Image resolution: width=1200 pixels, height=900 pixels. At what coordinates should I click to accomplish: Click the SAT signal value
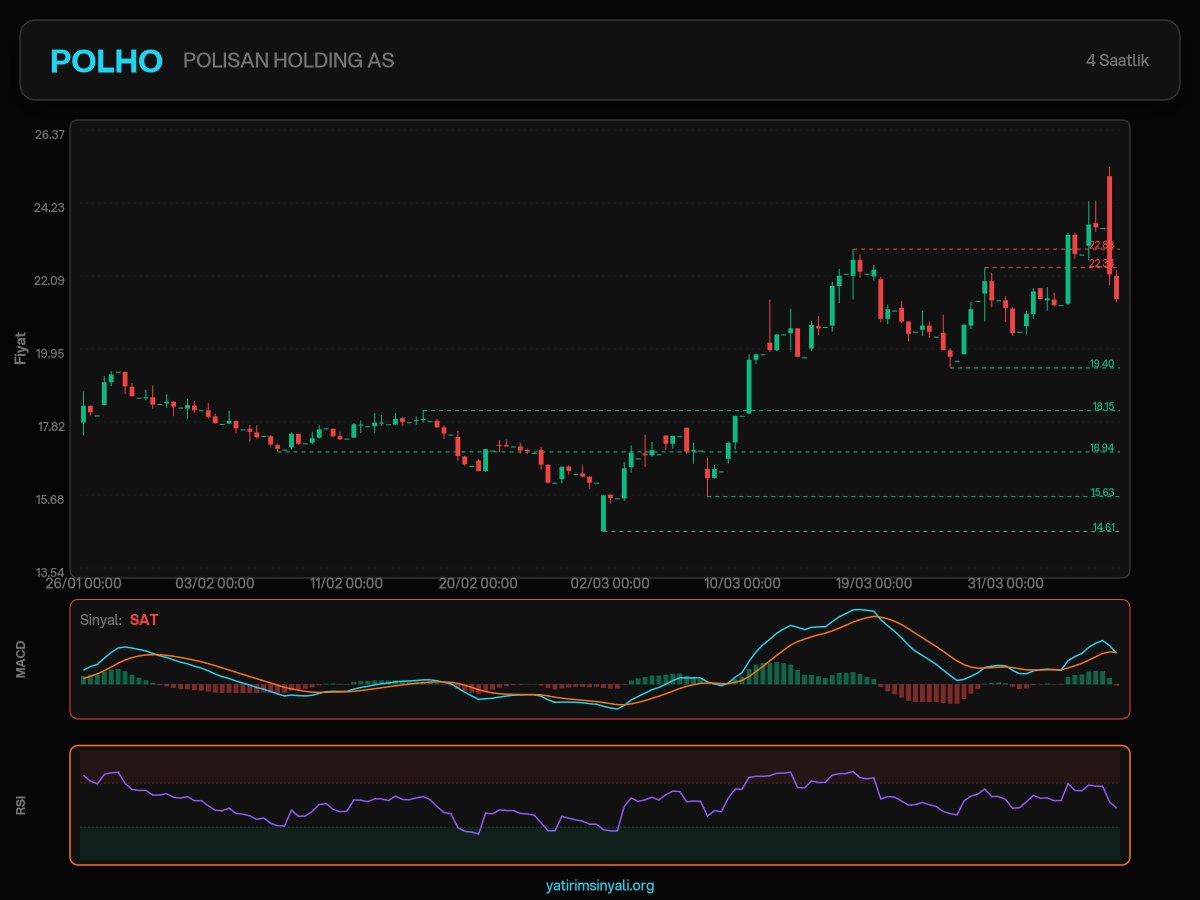pyautogui.click(x=144, y=620)
